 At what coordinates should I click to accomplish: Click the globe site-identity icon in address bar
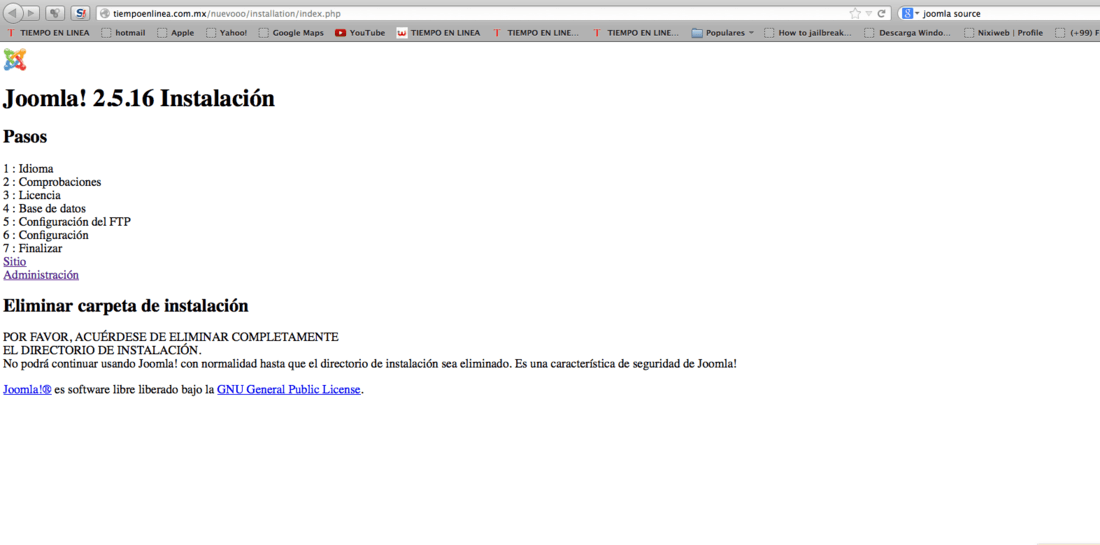105,13
